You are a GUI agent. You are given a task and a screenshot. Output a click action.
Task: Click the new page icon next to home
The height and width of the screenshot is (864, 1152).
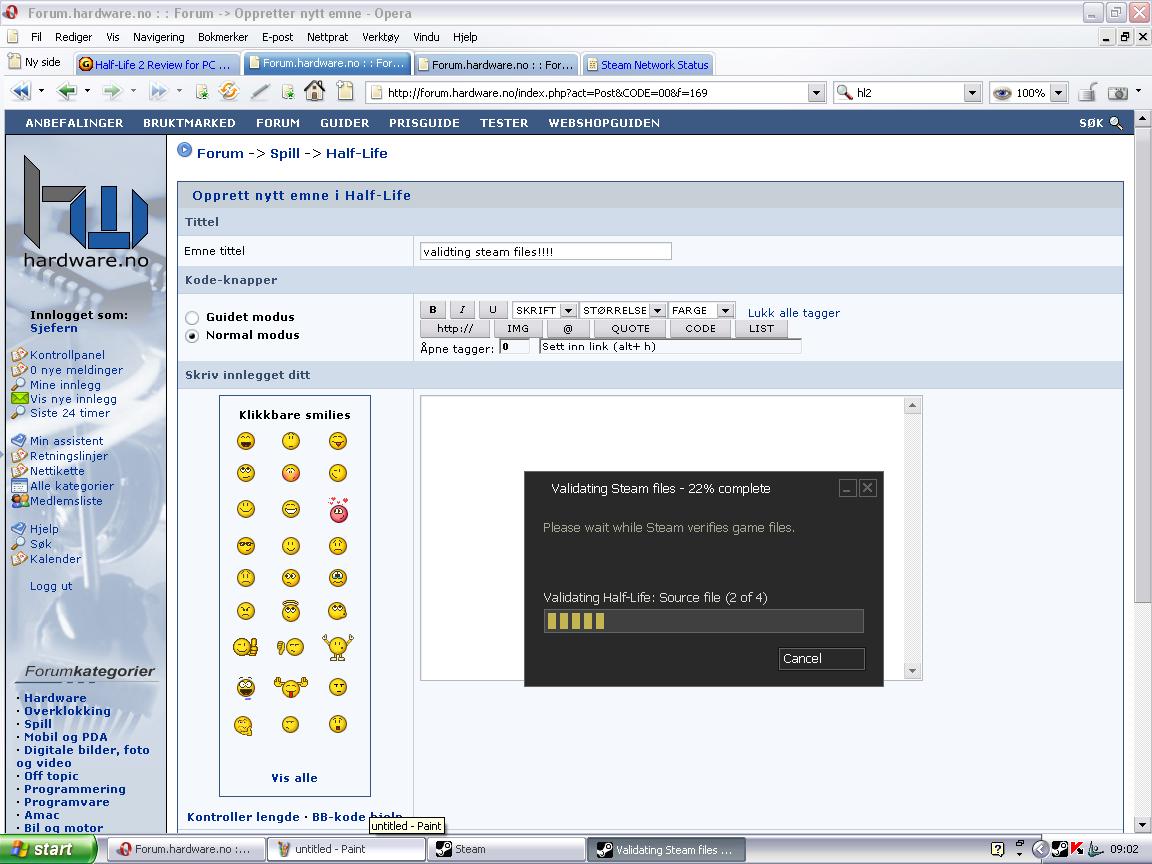(x=345, y=91)
